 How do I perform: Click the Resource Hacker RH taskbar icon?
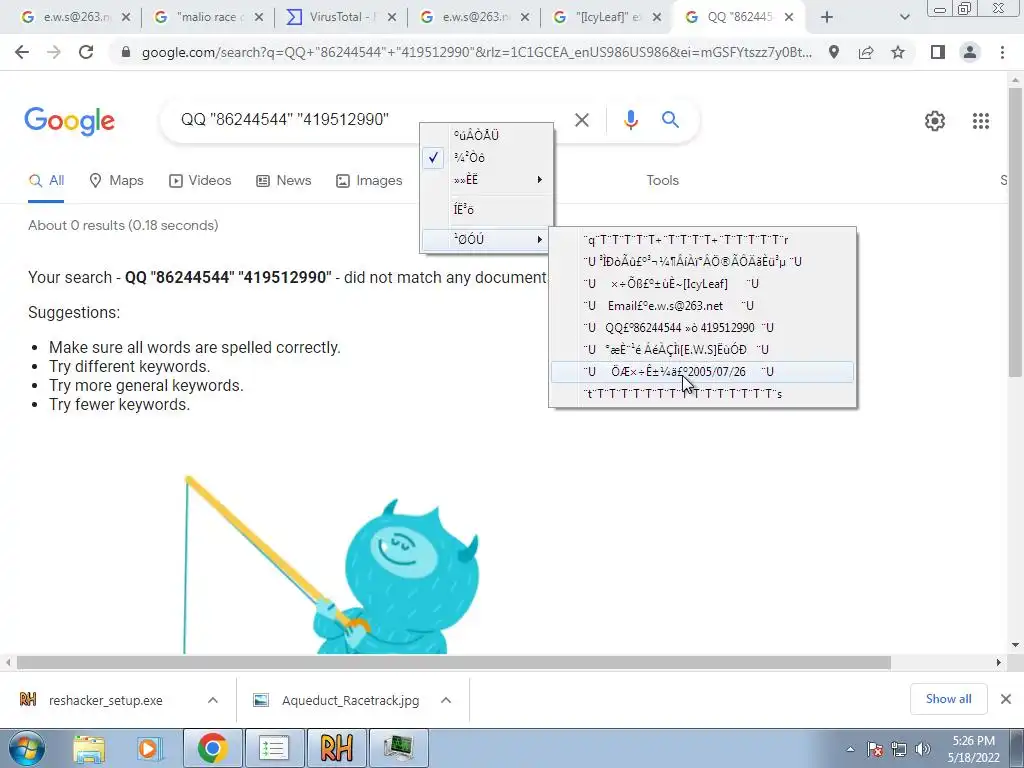(x=336, y=748)
